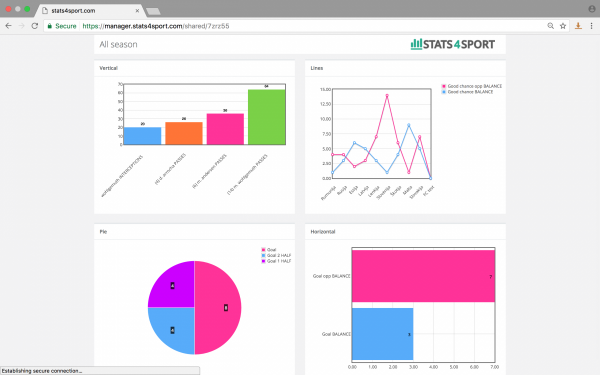Select the stats4sport.com browser tab
600x375 pixels.
(x=90, y=11)
